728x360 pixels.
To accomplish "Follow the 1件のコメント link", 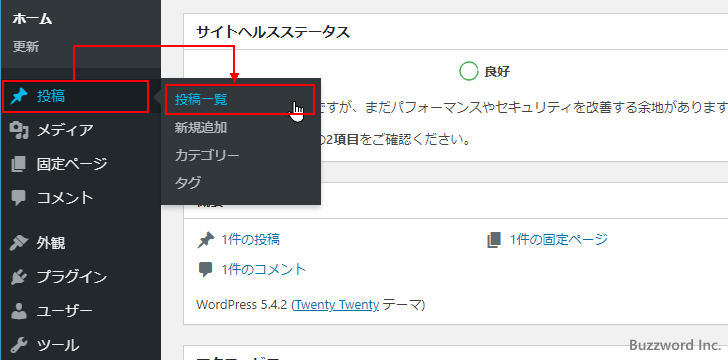I will 264,269.
